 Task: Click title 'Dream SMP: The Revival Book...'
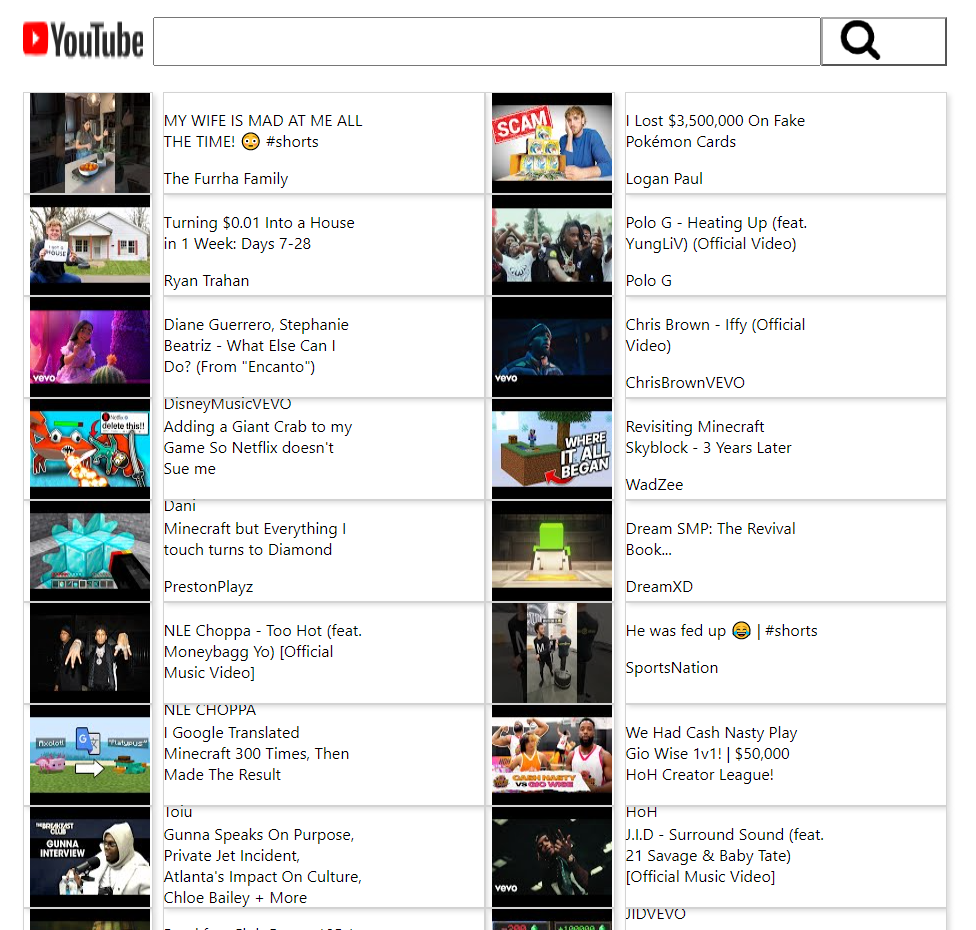point(710,539)
